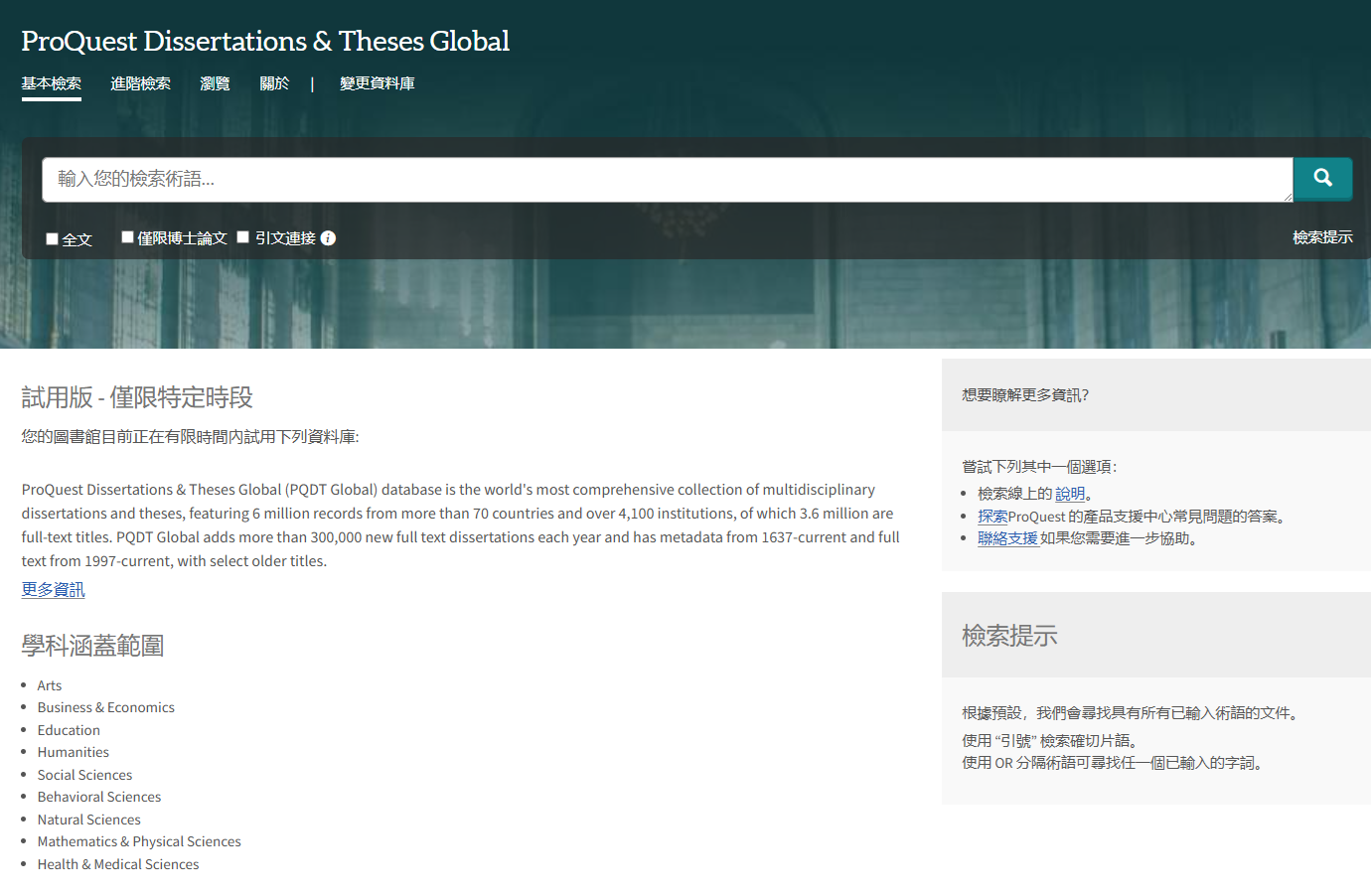Screen dimensions: 1371x896
Task: Click the 試用版 - 僅限特定時段 heading
Action: [137, 397]
